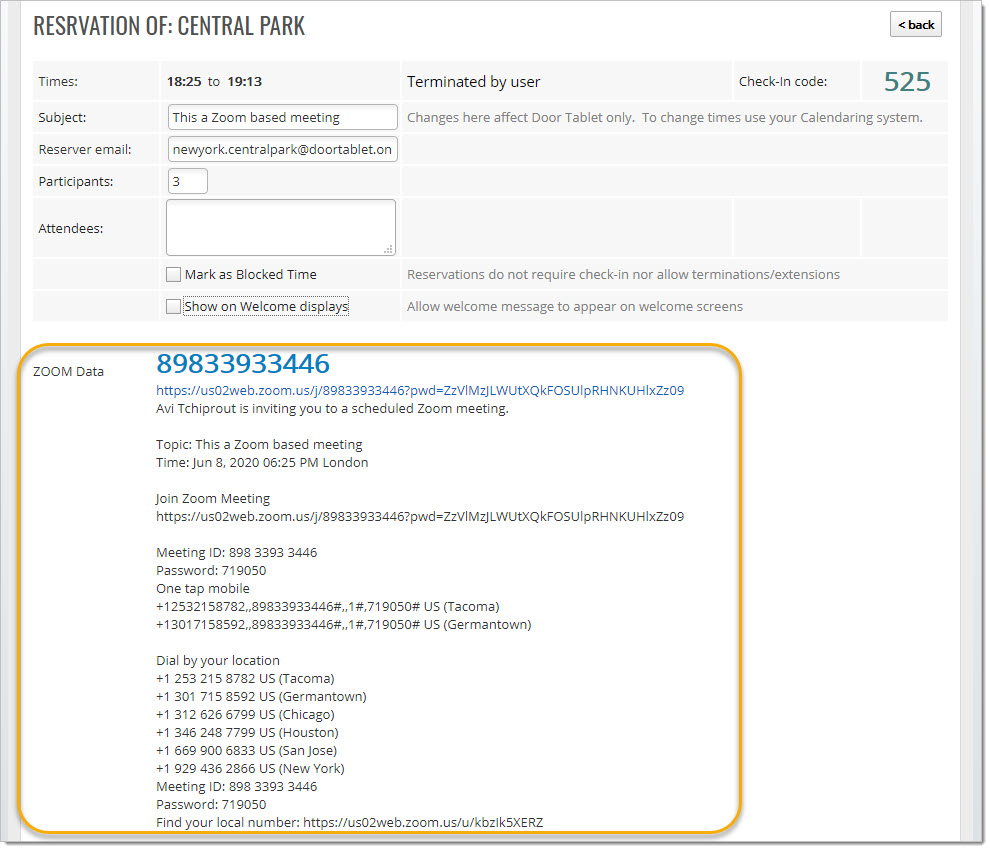Select '+1 301 715 8592 US (Germantown)'
Screen dimensions: 990x850
pos(261,697)
